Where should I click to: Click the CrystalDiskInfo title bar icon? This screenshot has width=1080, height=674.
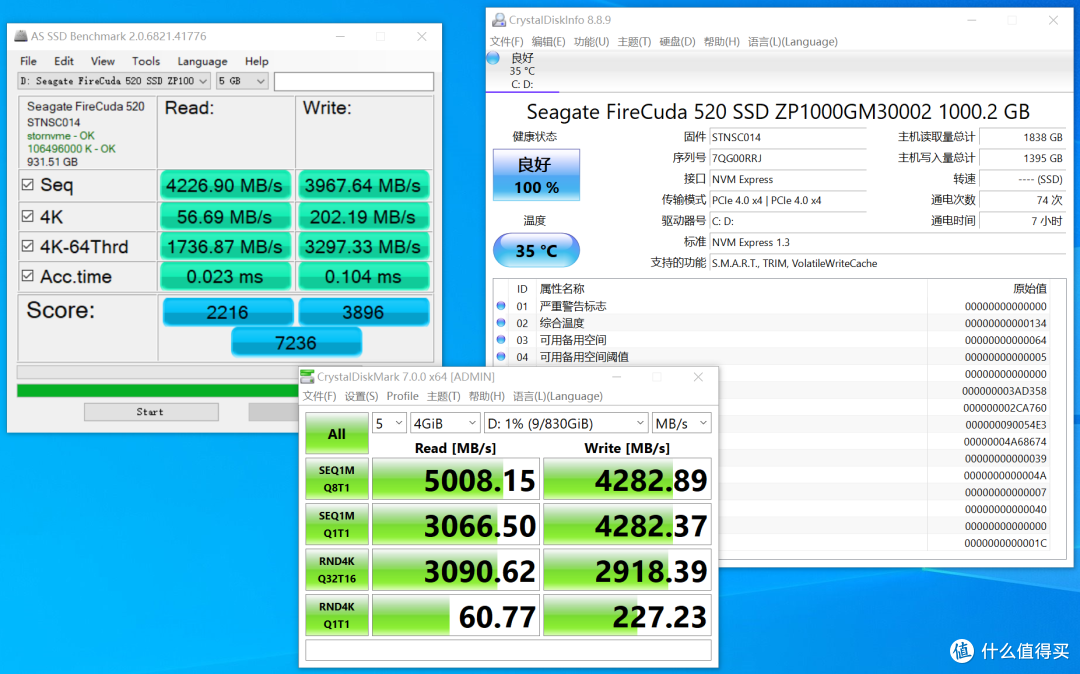(499, 20)
